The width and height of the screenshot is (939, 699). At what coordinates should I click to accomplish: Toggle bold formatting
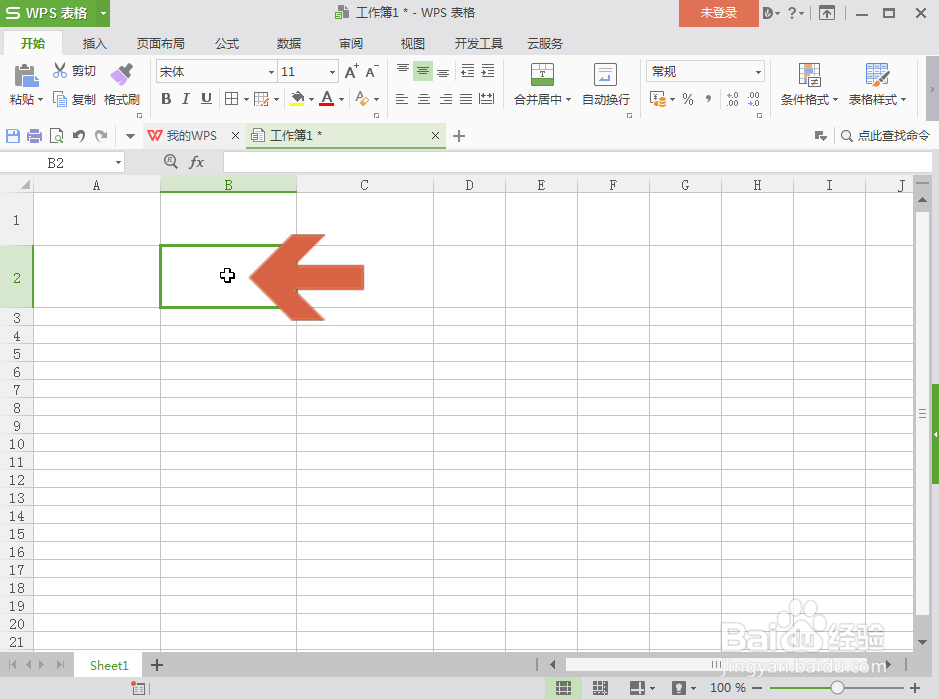pyautogui.click(x=166, y=99)
